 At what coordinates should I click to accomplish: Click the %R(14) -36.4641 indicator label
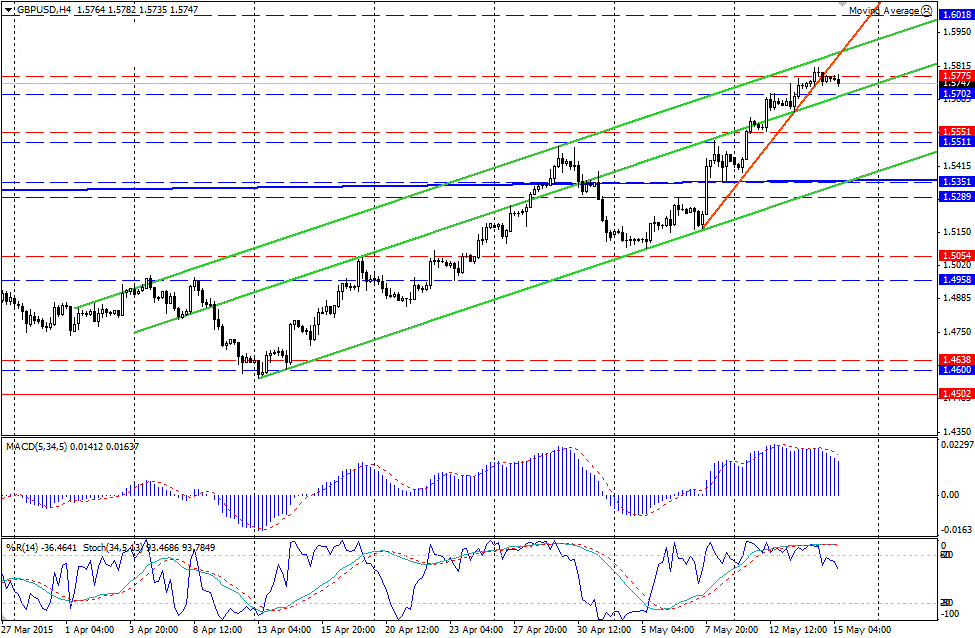41,547
